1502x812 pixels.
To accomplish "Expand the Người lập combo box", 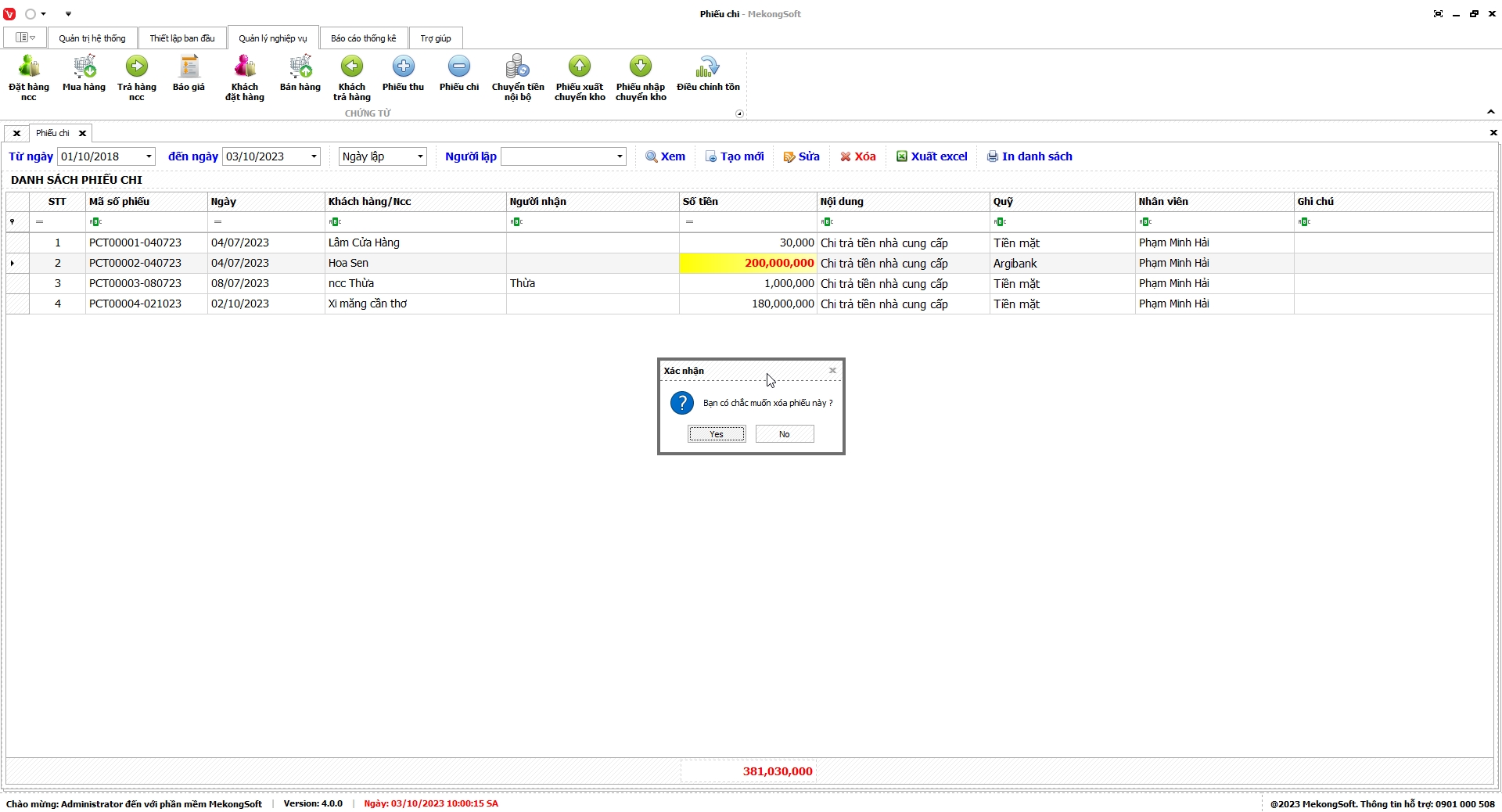I will point(620,156).
